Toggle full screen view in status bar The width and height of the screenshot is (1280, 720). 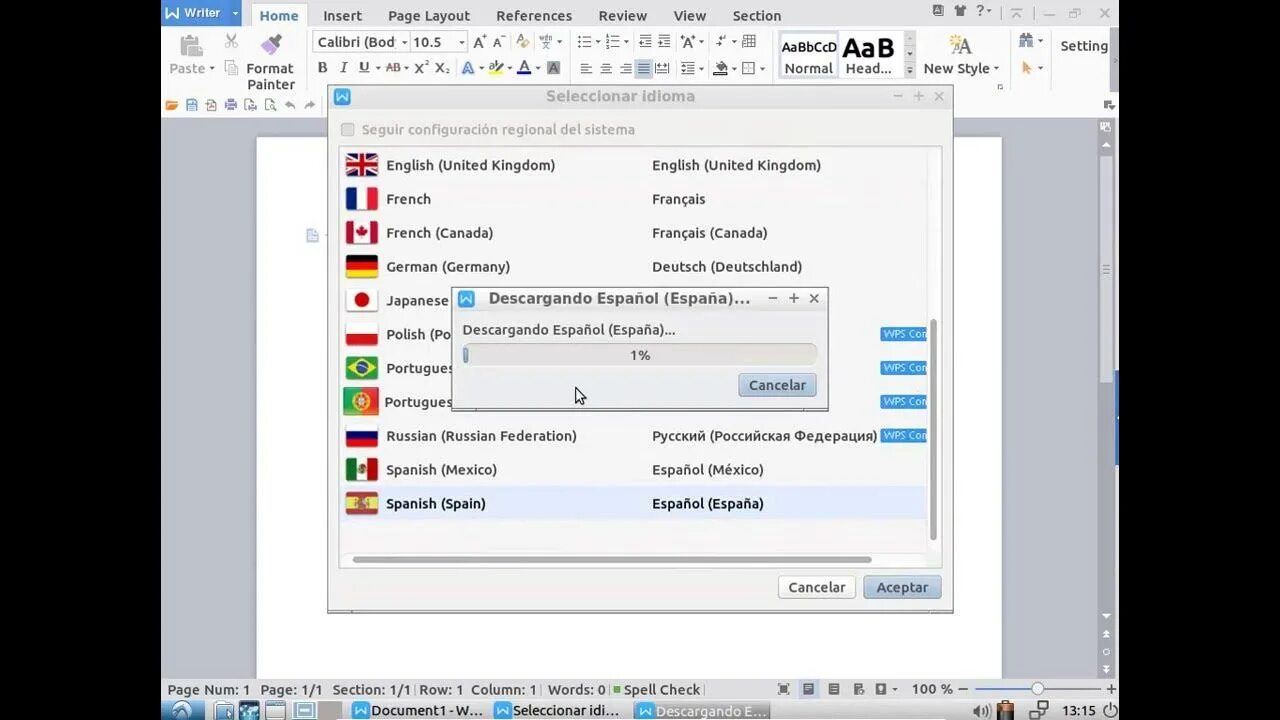(784, 689)
